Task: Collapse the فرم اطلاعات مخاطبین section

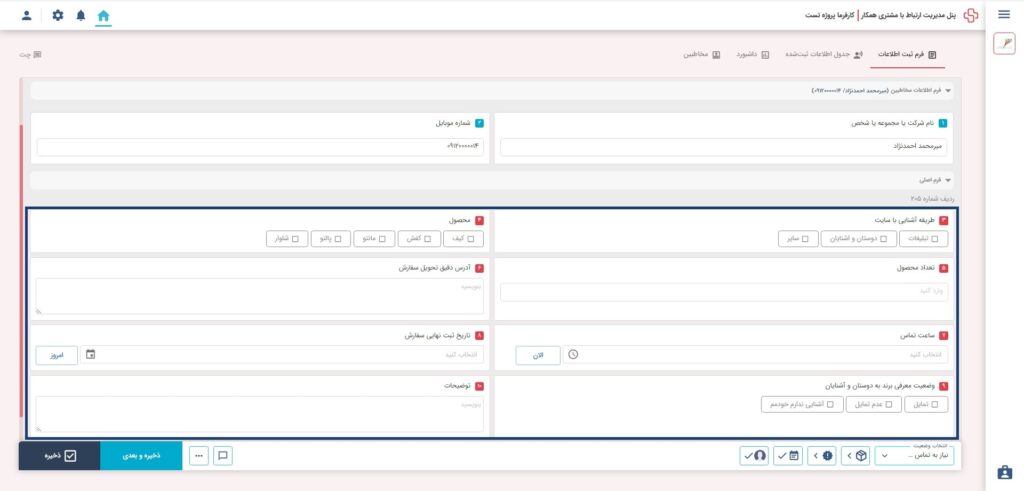Action: pos(948,91)
